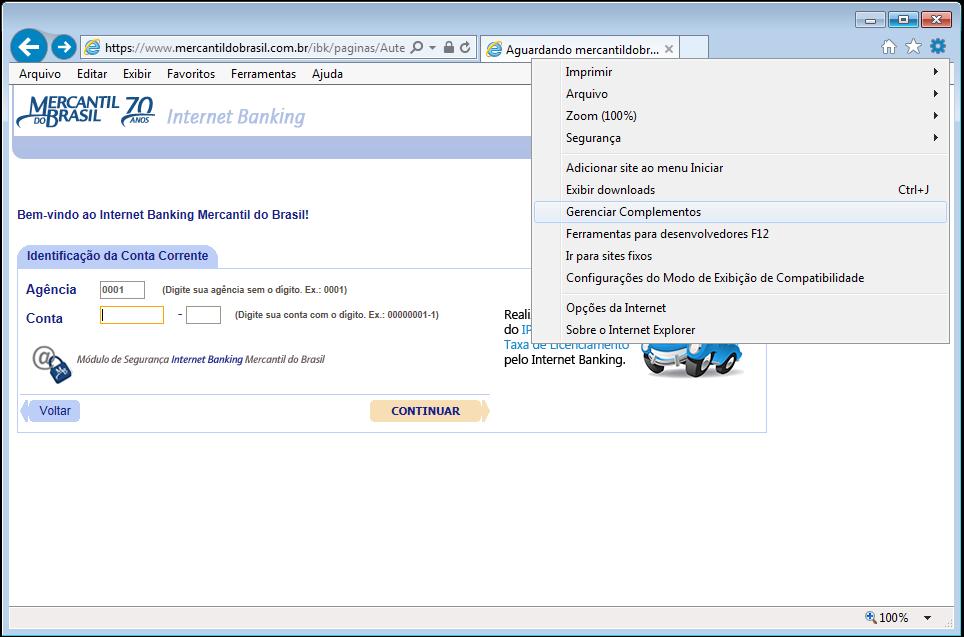Choose Ferramentas para desenvolvedores F12

coord(740,234)
